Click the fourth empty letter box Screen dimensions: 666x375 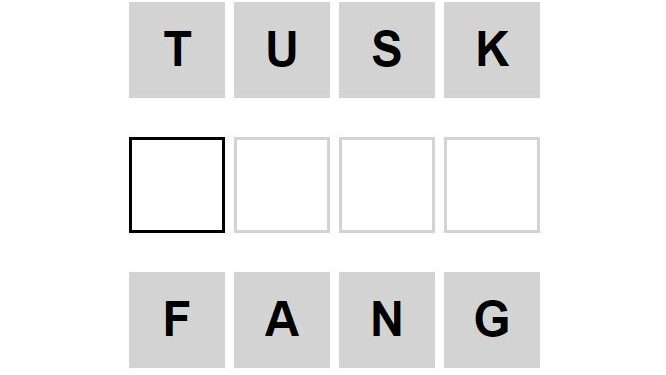tap(492, 185)
